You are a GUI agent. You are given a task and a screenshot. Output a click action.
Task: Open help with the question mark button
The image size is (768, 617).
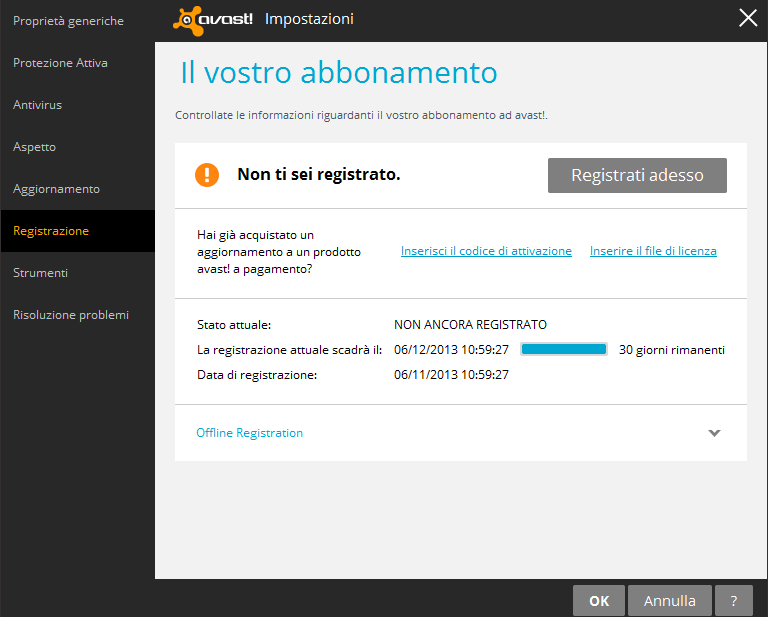click(734, 601)
